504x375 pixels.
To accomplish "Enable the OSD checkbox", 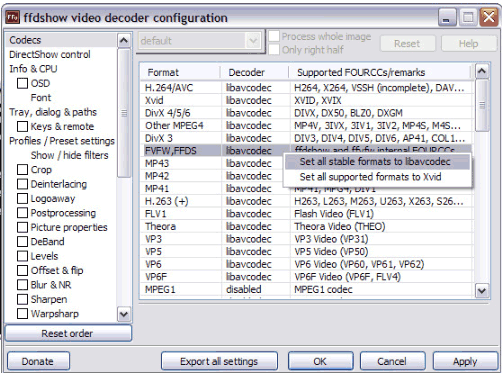I will 22,83.
